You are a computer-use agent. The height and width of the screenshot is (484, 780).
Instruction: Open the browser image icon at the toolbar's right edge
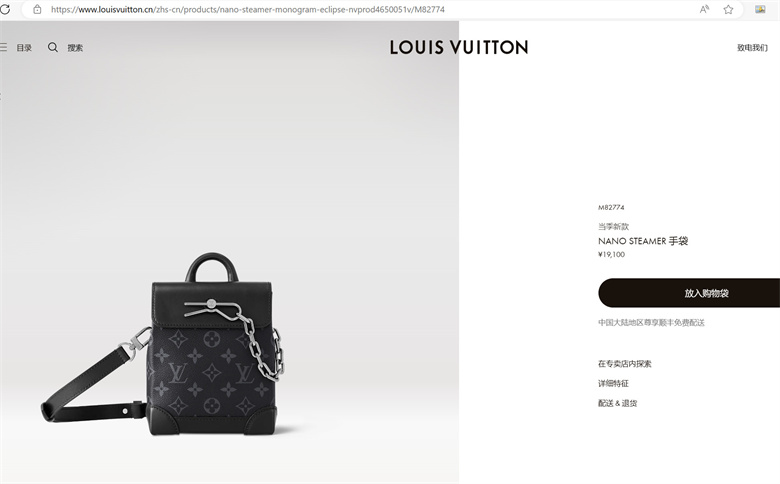[x=760, y=9]
